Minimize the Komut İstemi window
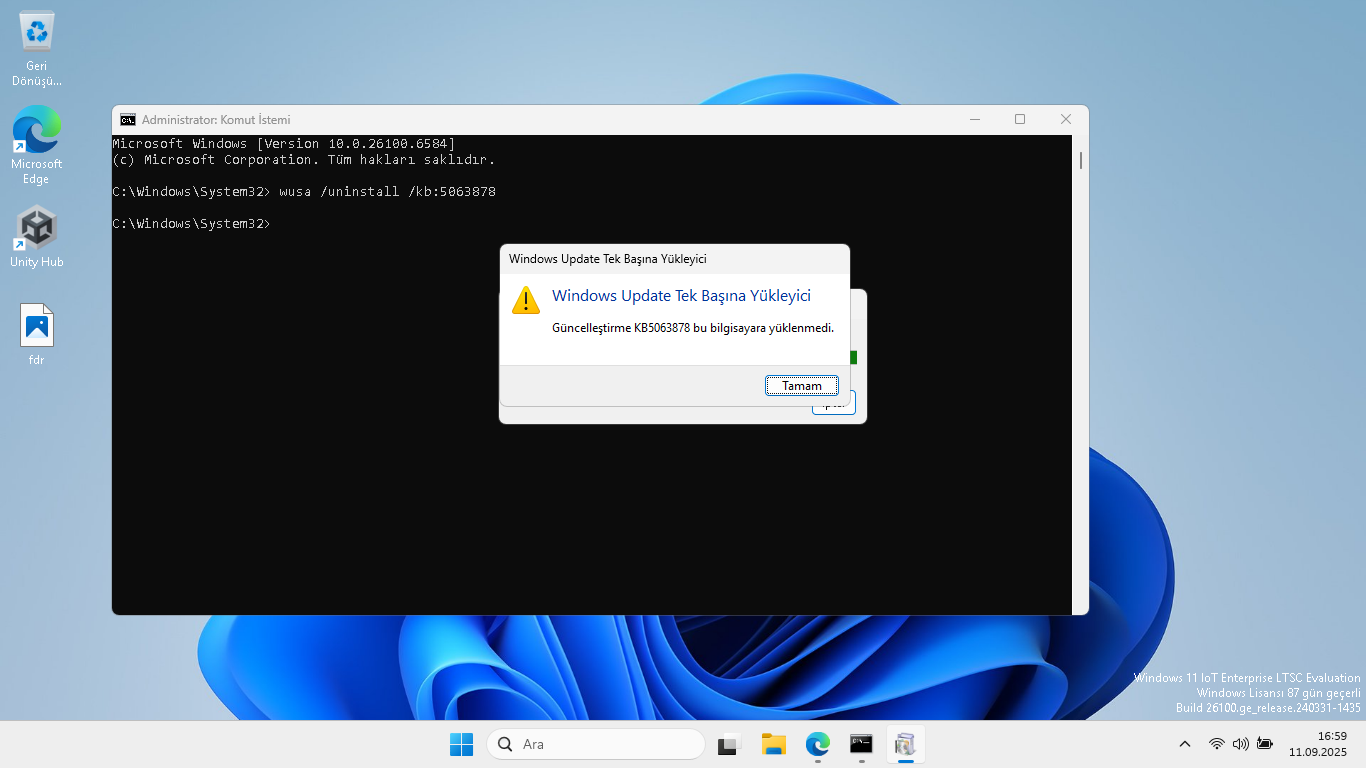Screen dimensions: 1366x768 (x=975, y=119)
